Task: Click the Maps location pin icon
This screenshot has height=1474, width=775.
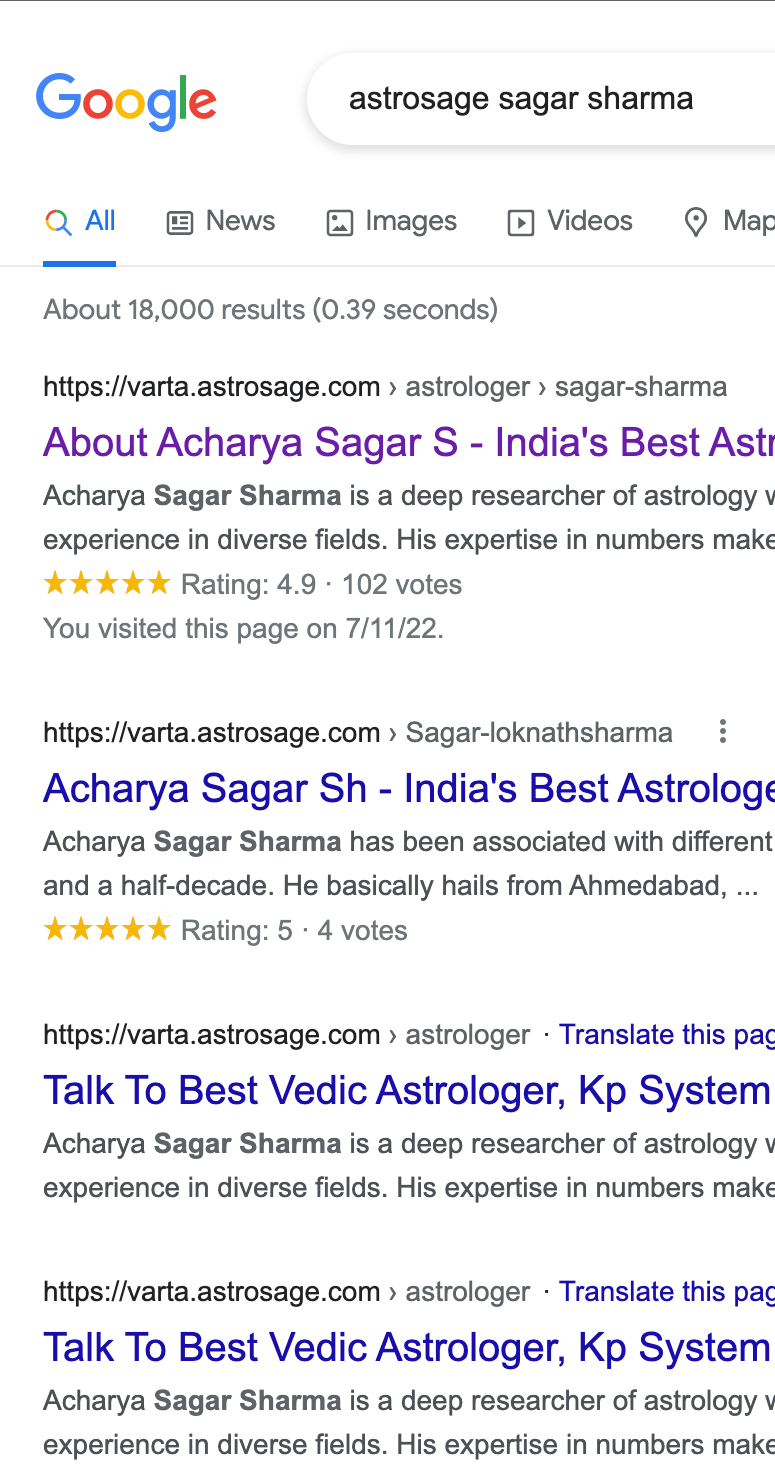Action: pyautogui.click(x=695, y=222)
